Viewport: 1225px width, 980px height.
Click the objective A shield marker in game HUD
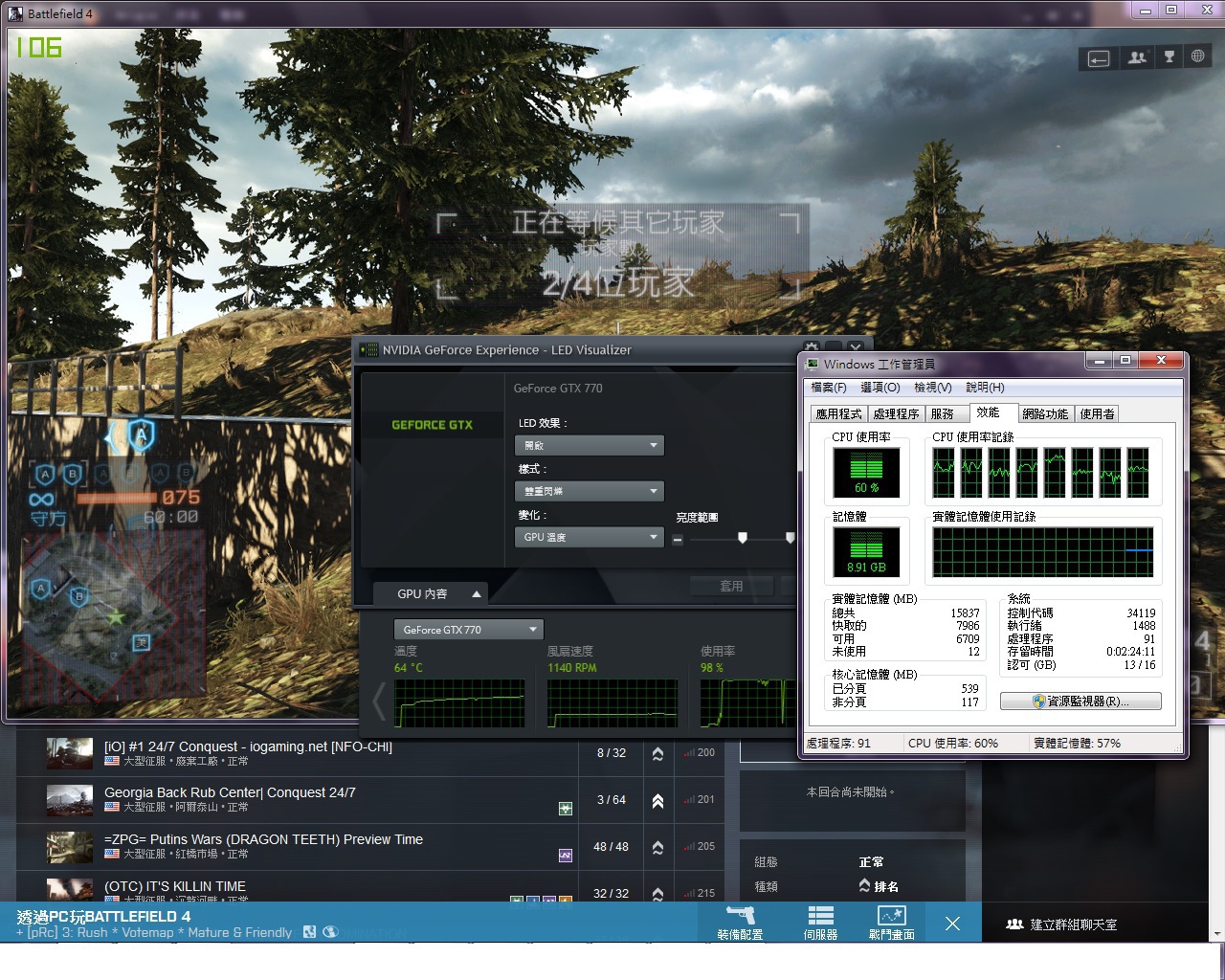point(141,436)
